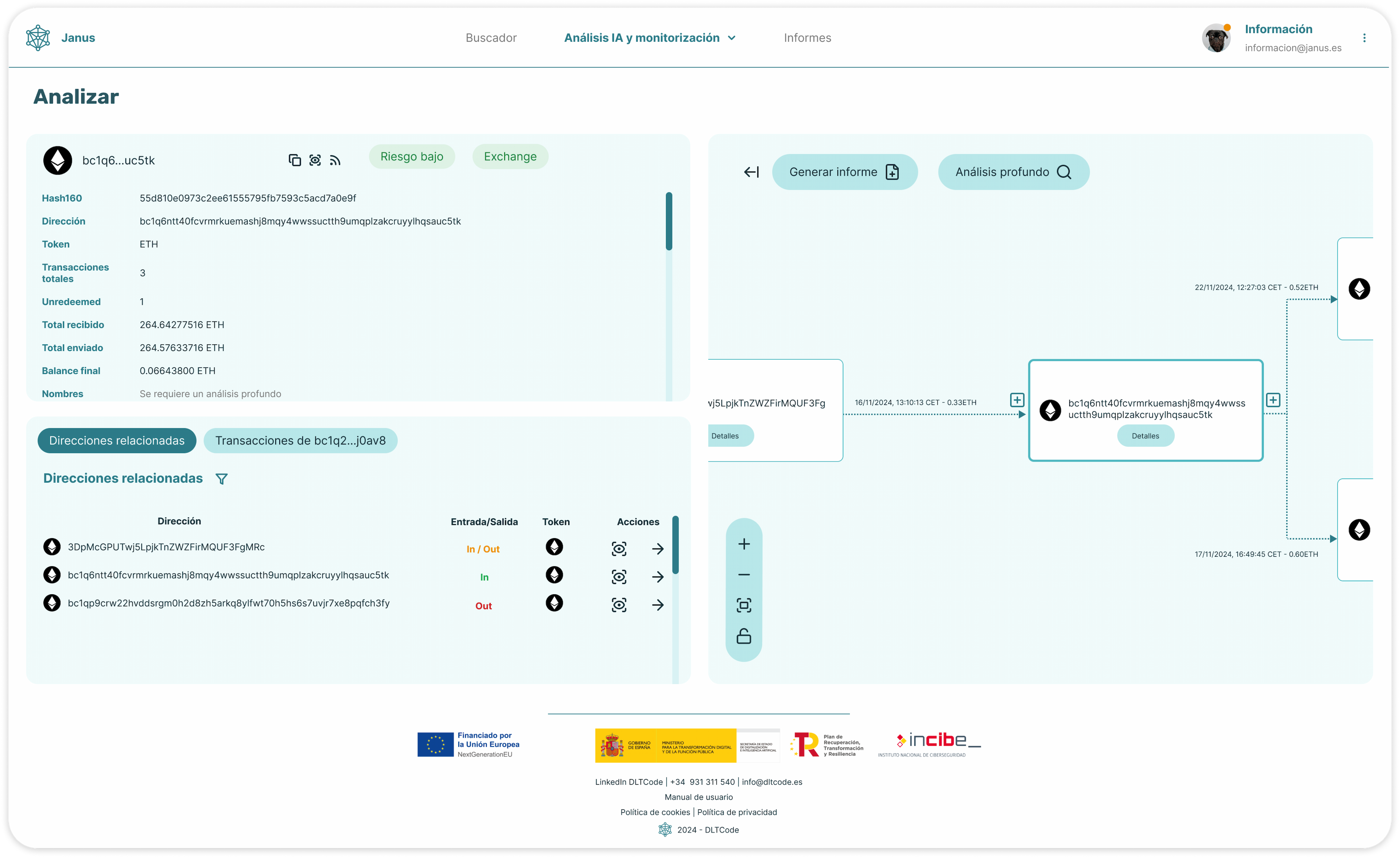
Task: Switch to Transacciones de bc1q2...j0av8 tab
Action: (x=300, y=441)
